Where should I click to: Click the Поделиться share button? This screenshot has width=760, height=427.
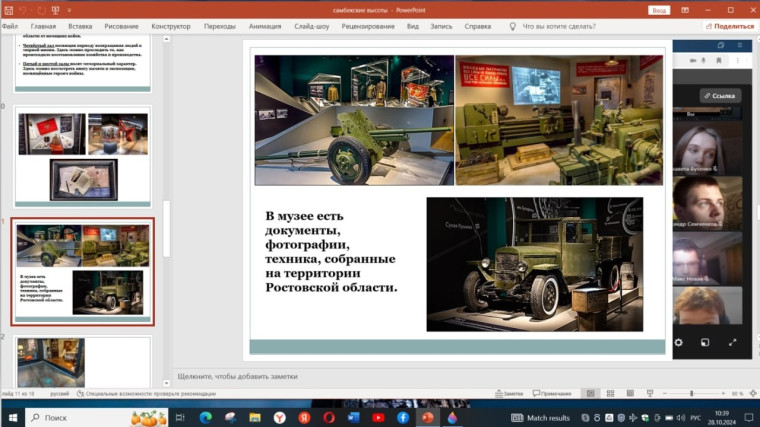(730, 26)
